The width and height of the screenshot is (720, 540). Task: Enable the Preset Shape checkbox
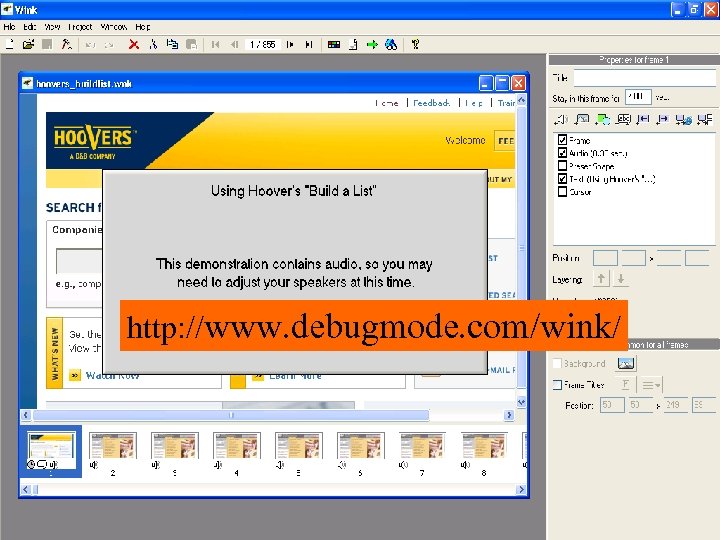tap(562, 165)
